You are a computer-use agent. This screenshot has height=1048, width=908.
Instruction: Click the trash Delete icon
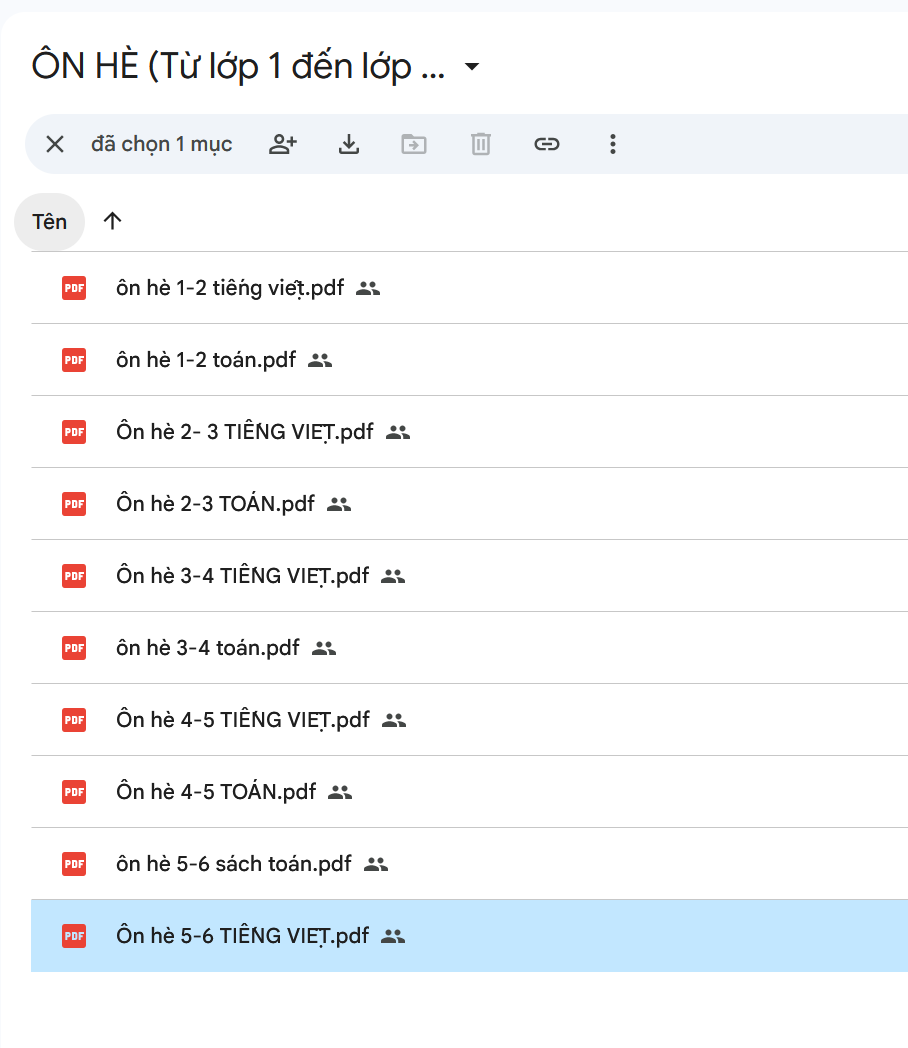481,144
